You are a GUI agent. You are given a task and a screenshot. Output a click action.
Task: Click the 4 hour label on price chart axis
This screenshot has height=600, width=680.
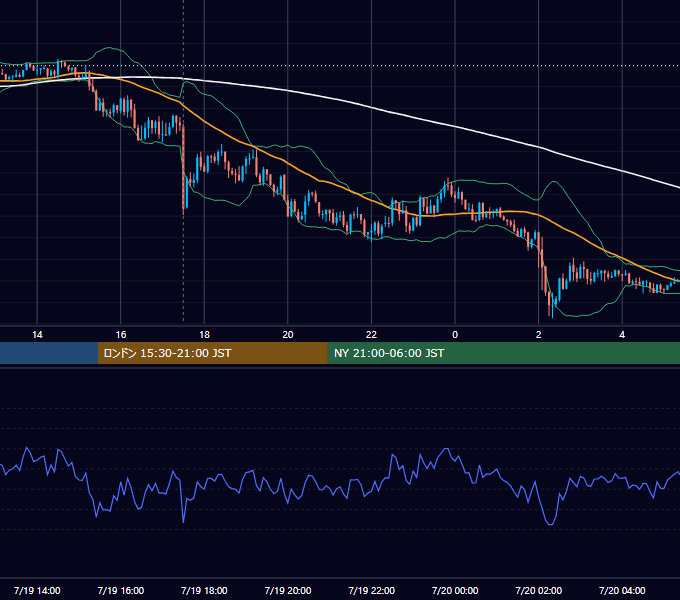[622, 335]
